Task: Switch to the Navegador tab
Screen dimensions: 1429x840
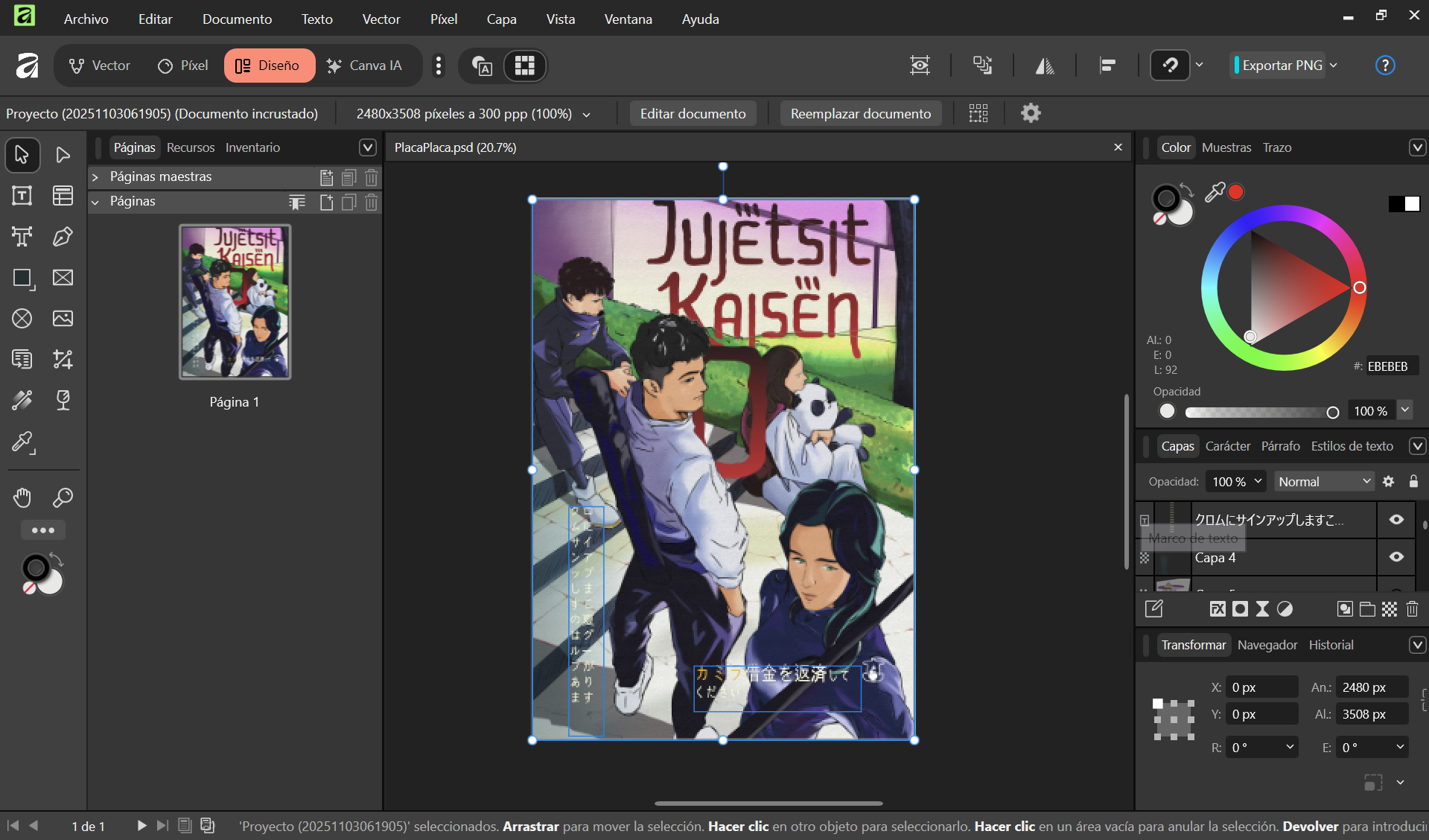Action: [1267, 645]
